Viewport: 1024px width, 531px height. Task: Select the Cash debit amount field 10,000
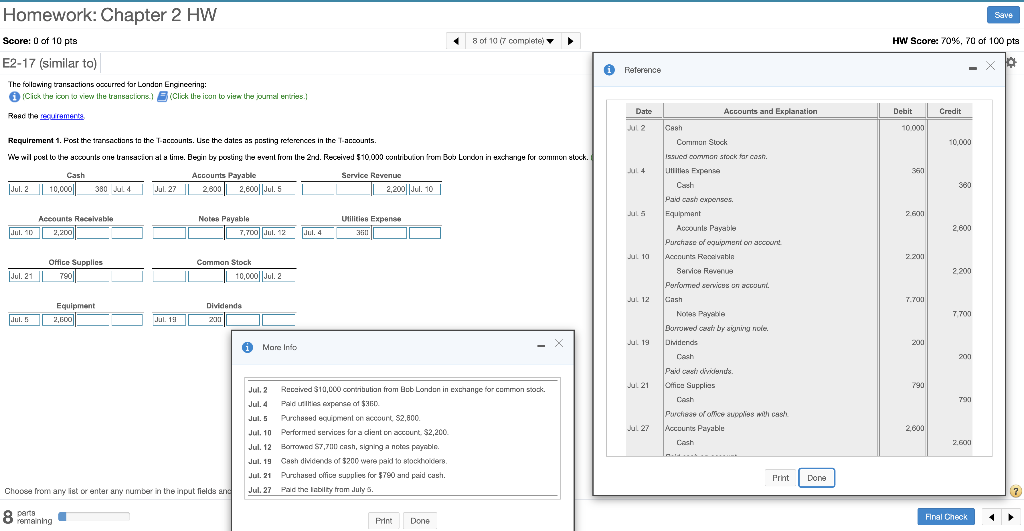[x=59, y=189]
